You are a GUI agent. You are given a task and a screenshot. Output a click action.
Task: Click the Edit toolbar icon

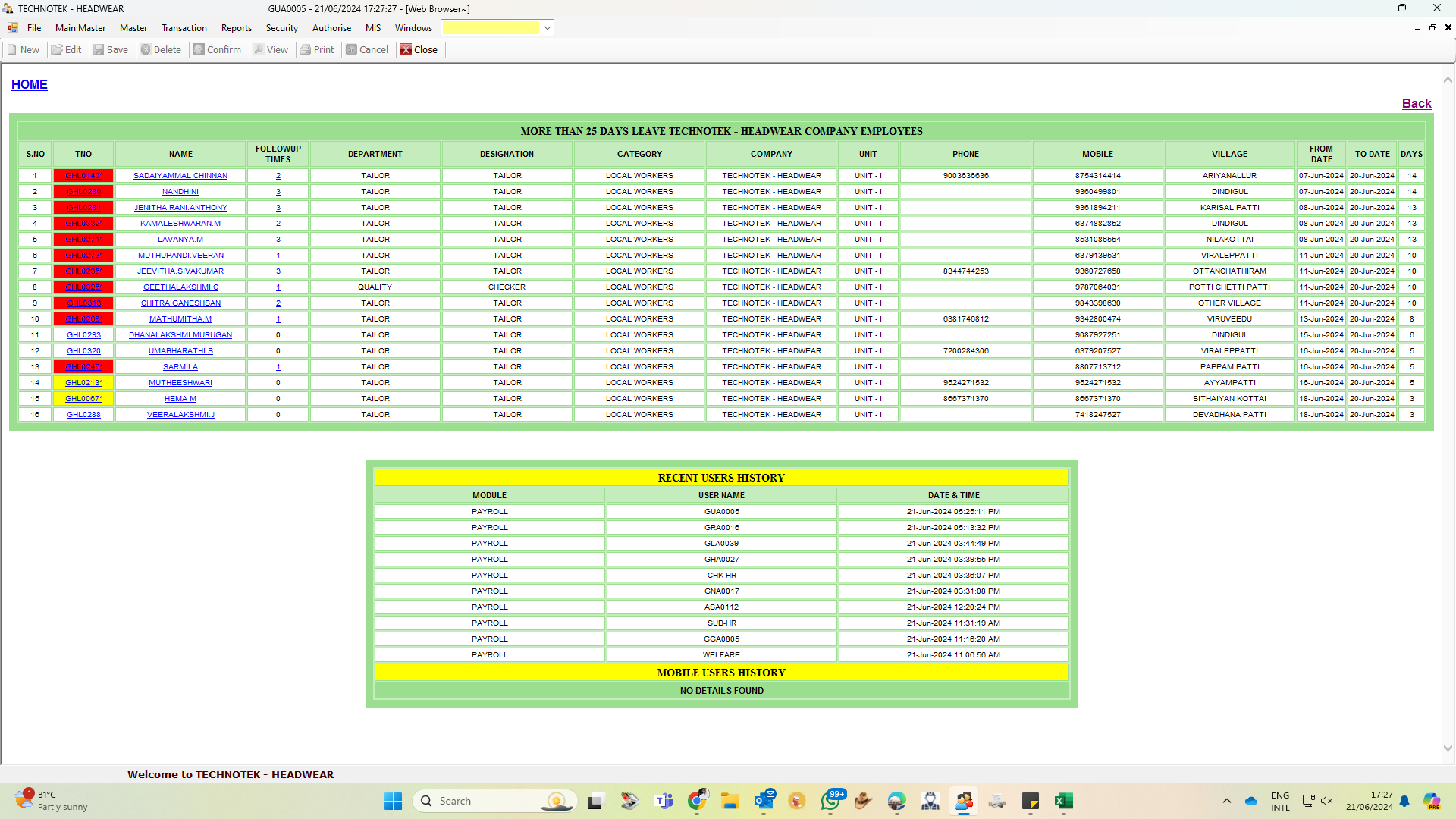[x=66, y=50]
